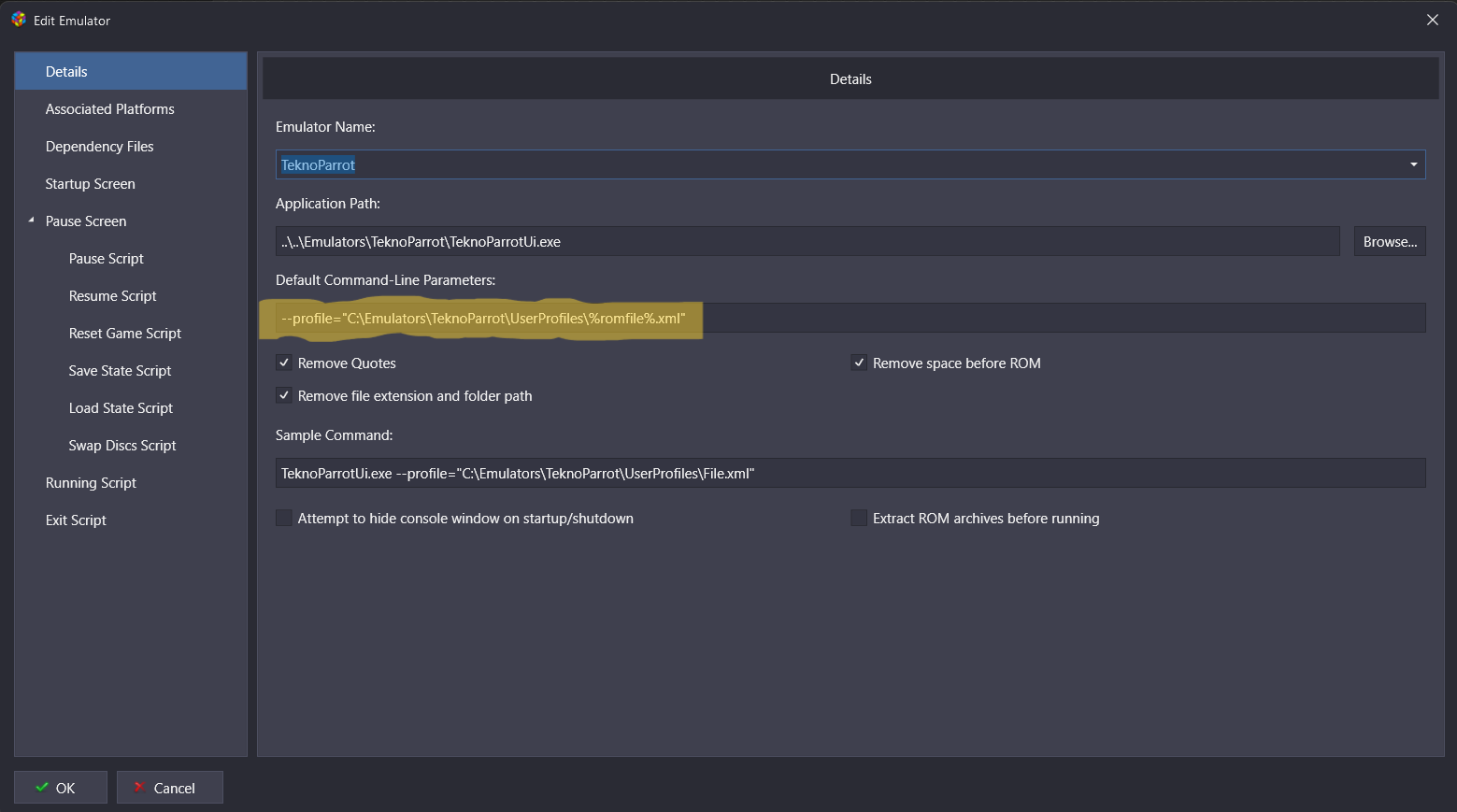Viewport: 1457px width, 812px height.
Task: Open the Emulator Name dropdown arrow
Action: point(1413,164)
